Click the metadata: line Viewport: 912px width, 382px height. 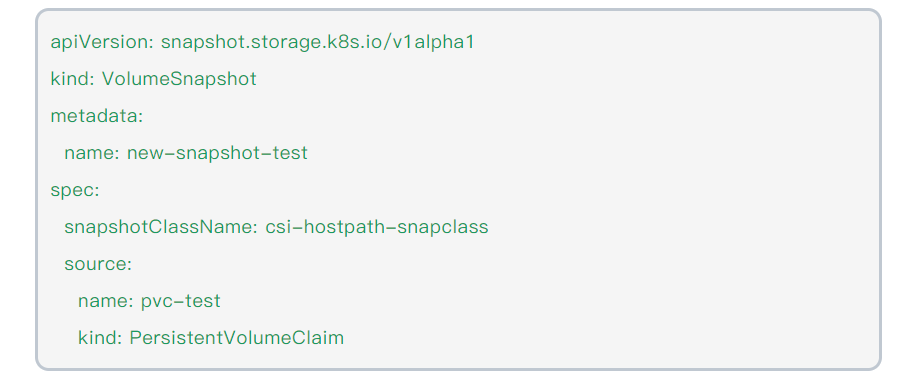tap(97, 116)
